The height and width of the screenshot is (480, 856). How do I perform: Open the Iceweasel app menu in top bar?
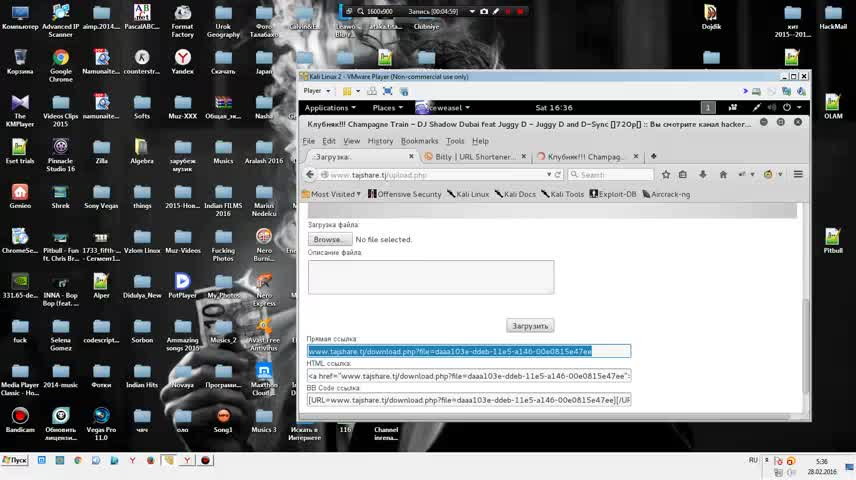[x=443, y=108]
